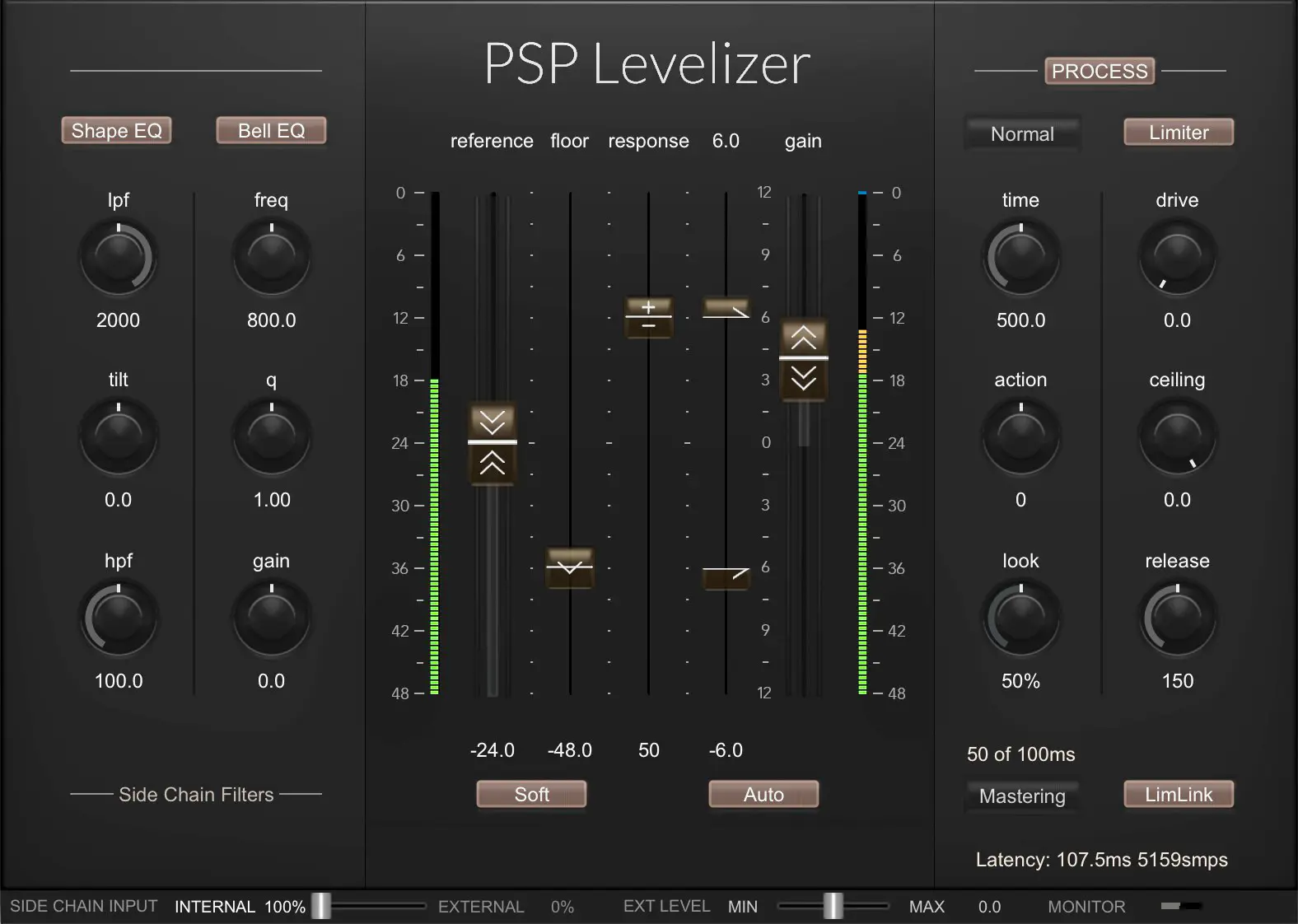The image size is (1298, 924).
Task: Toggle the Soft knee button
Action: (x=531, y=794)
